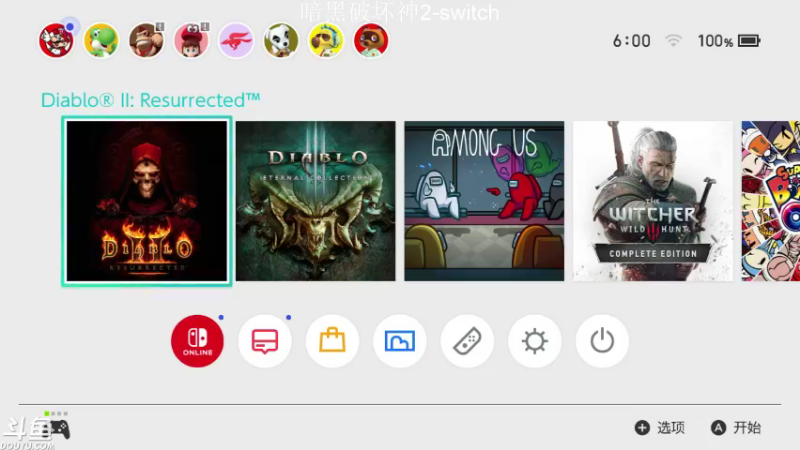Click the Diablo II: Resurrected title text
This screenshot has height=450, width=800.
point(151,100)
